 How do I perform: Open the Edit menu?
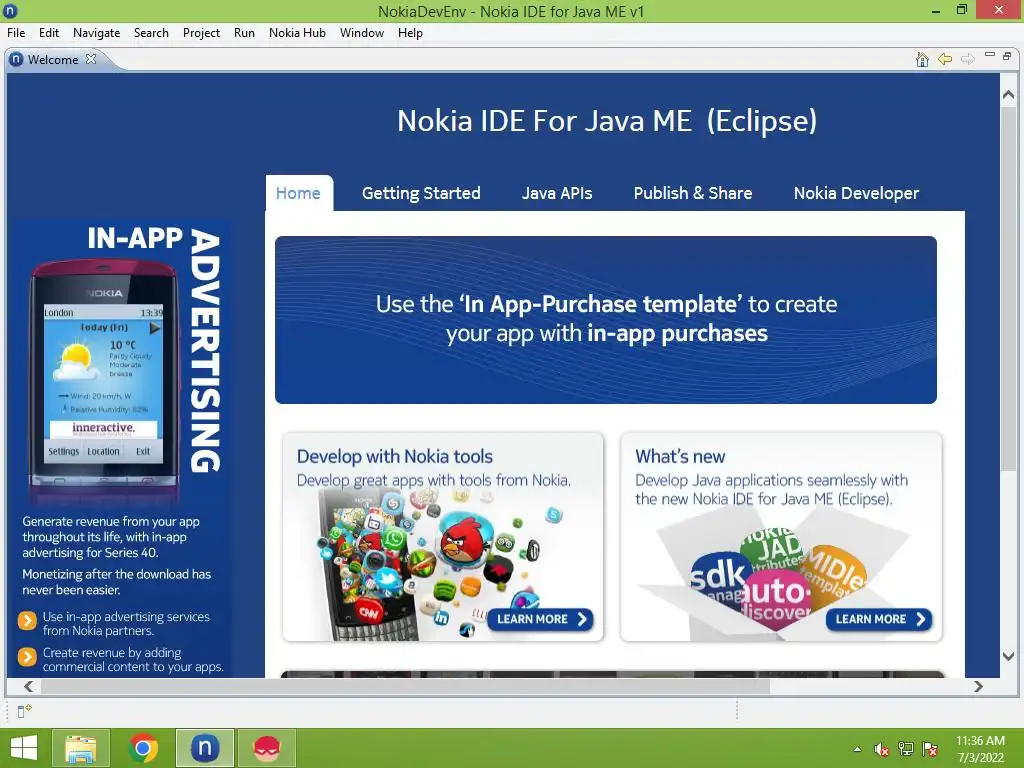pyautogui.click(x=49, y=33)
